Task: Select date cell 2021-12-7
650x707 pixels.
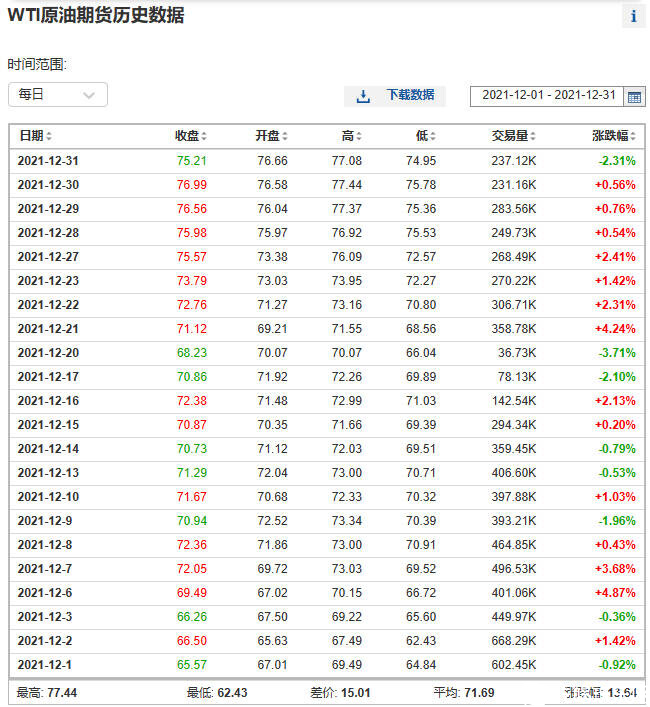Action: (x=45, y=569)
